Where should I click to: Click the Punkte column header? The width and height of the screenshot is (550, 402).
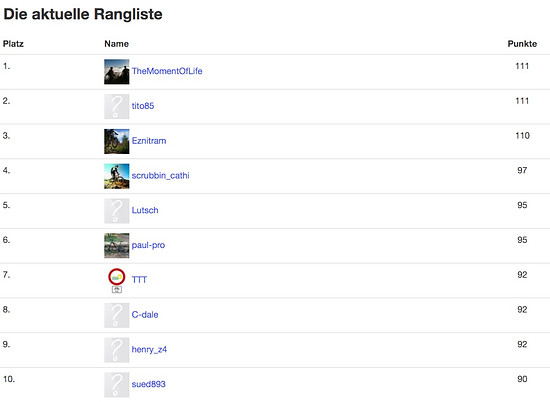pyautogui.click(x=522, y=44)
